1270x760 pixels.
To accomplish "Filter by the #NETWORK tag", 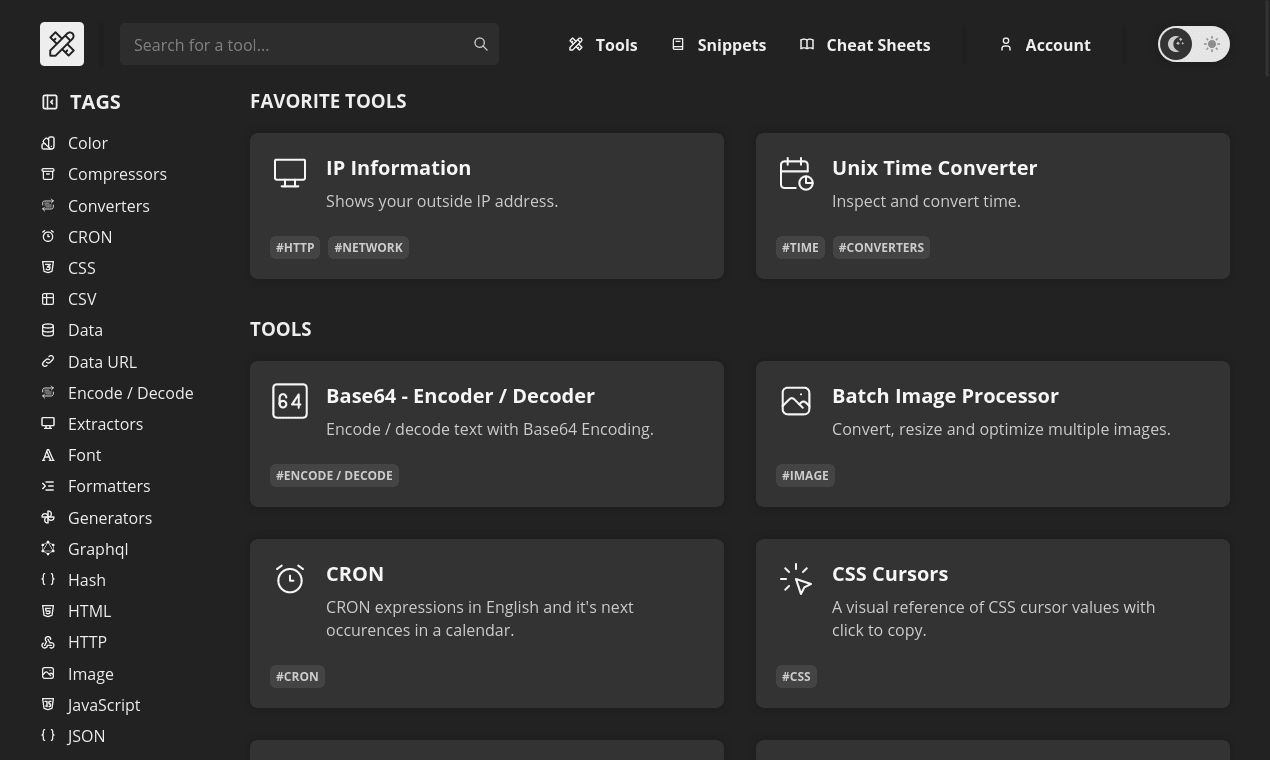I will click(x=369, y=247).
